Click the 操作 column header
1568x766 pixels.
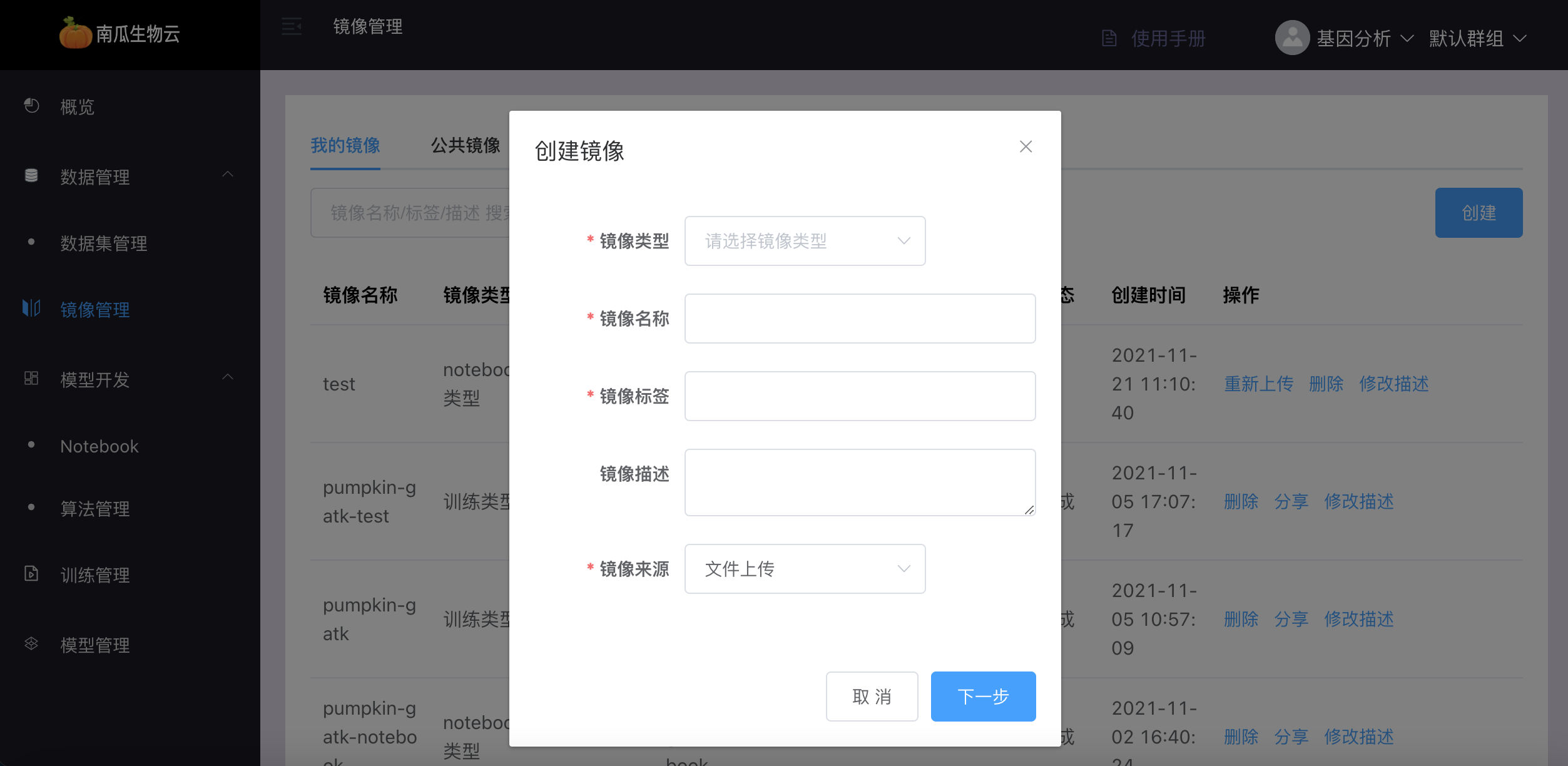[x=1241, y=295]
